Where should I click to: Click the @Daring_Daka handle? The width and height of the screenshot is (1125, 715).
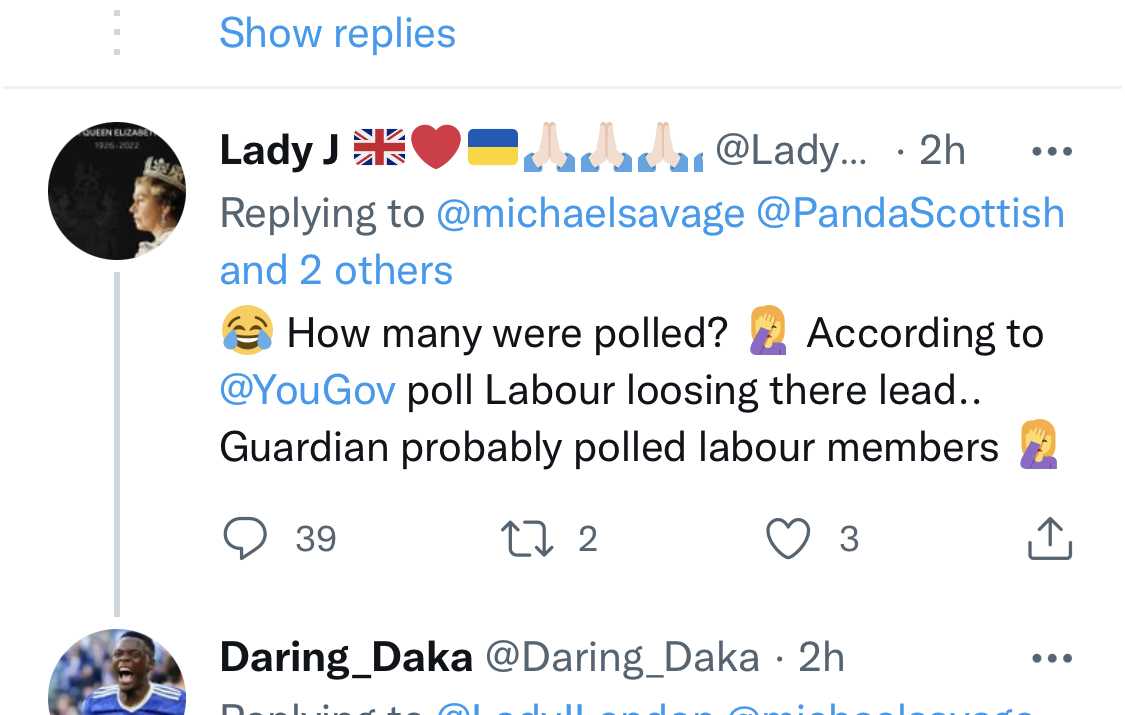coord(622,658)
